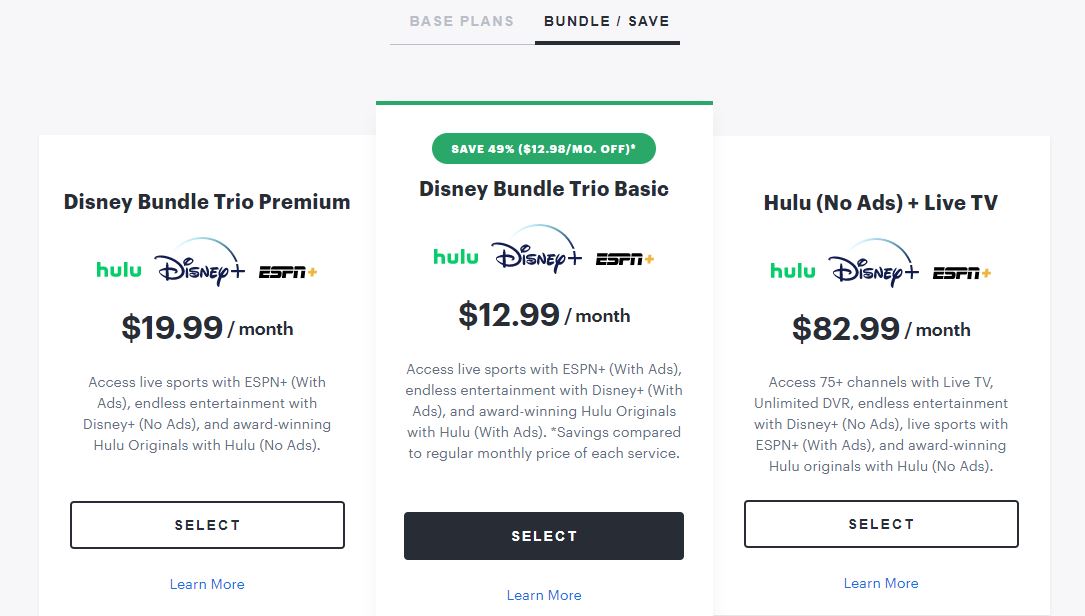Viewport: 1085px width, 616px height.
Task: Switch to the BASE PLANS tab
Action: (x=461, y=21)
